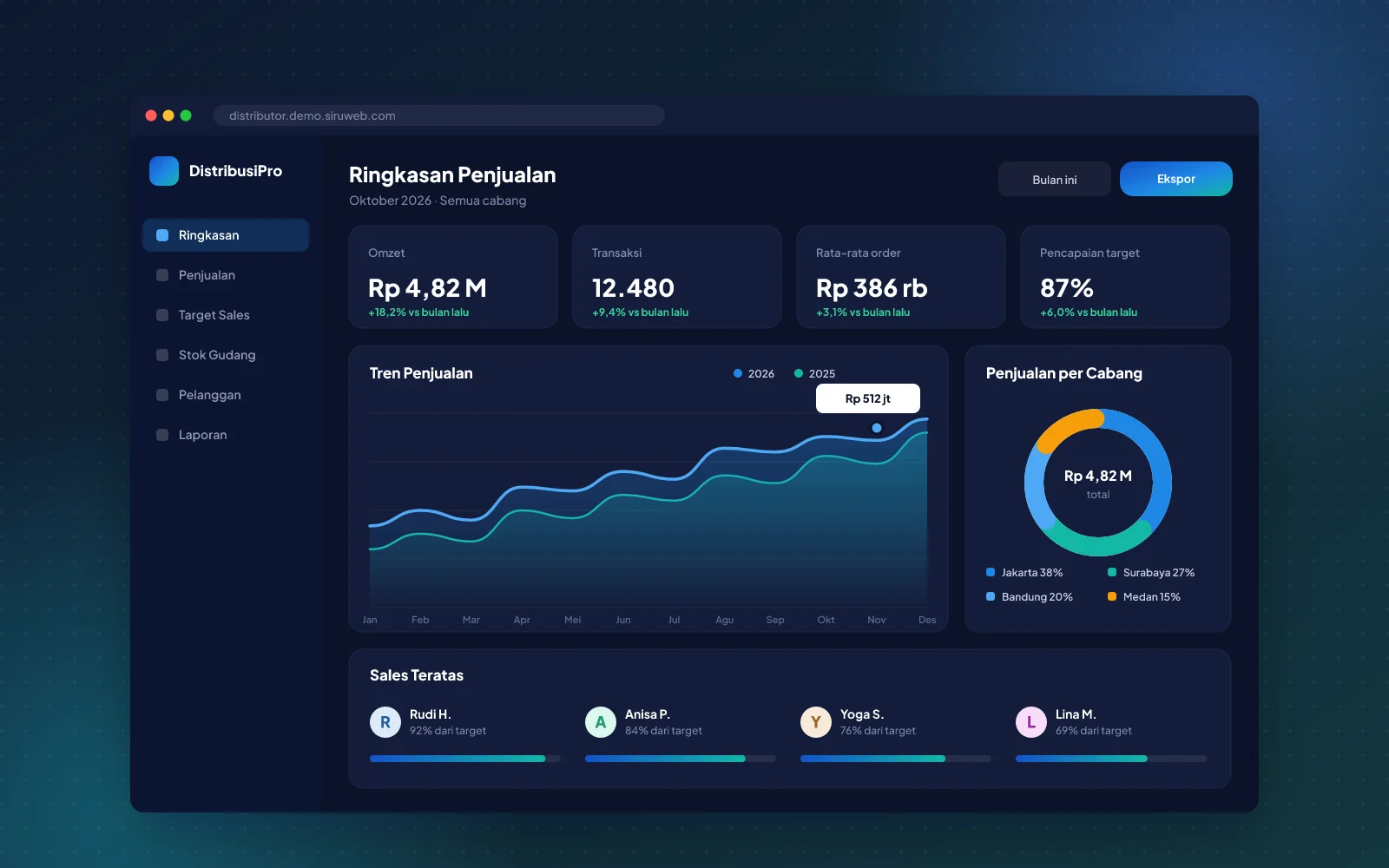Click the Okt label on chart axis

[826, 620]
